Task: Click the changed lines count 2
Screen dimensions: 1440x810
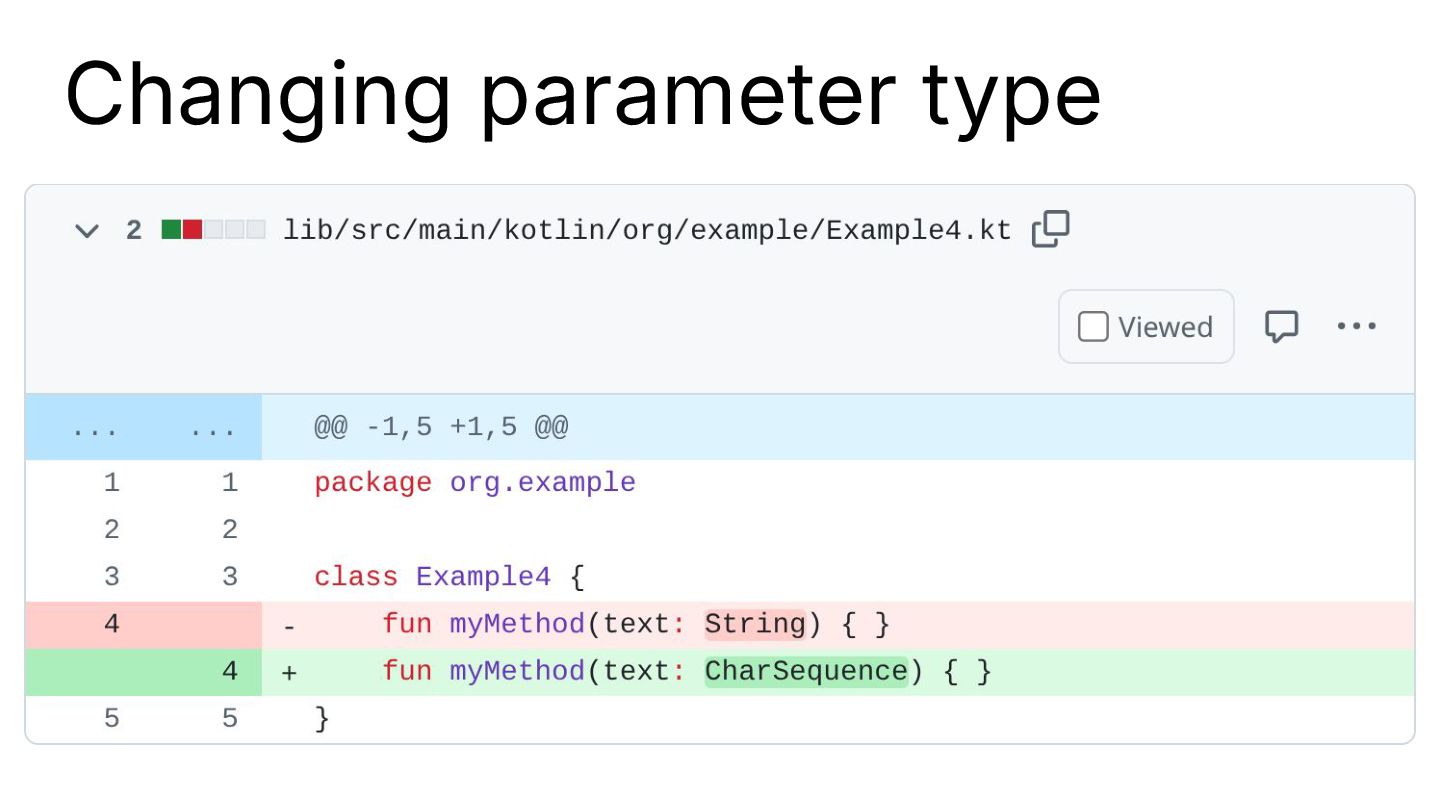Action: point(134,231)
